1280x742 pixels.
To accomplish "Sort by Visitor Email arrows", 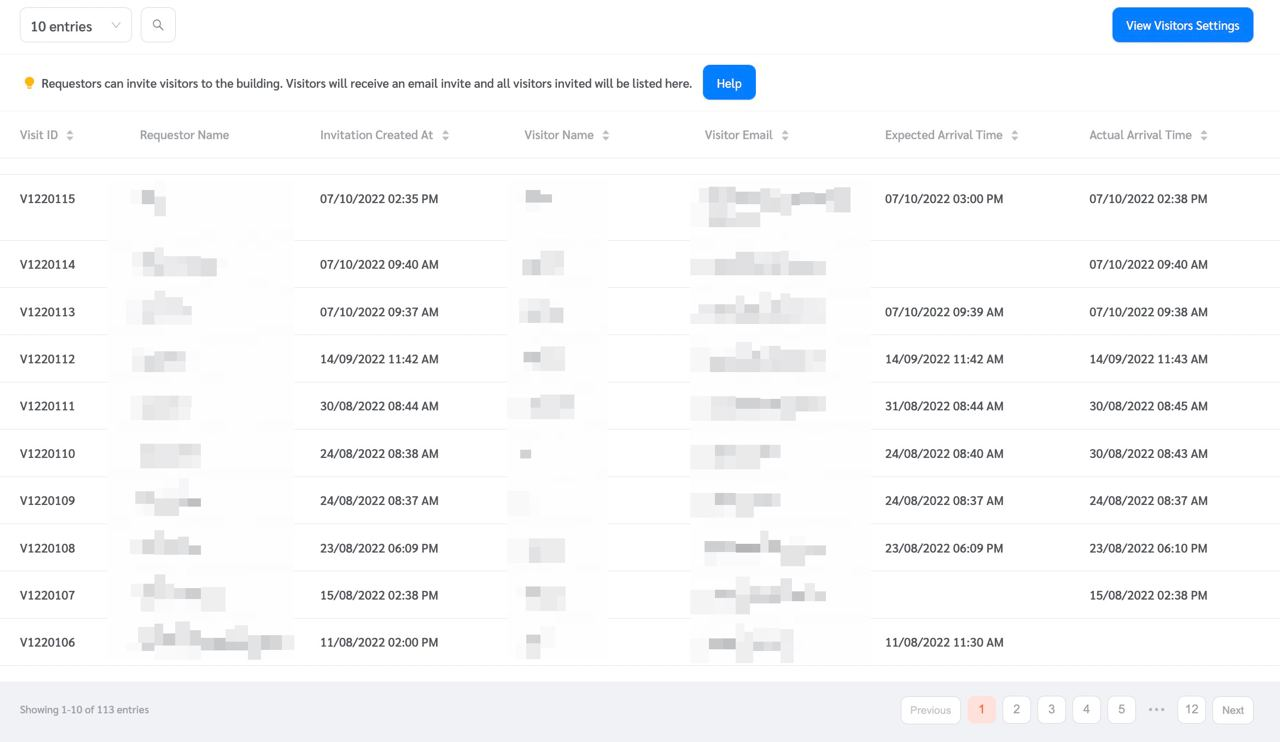I will tap(785, 135).
